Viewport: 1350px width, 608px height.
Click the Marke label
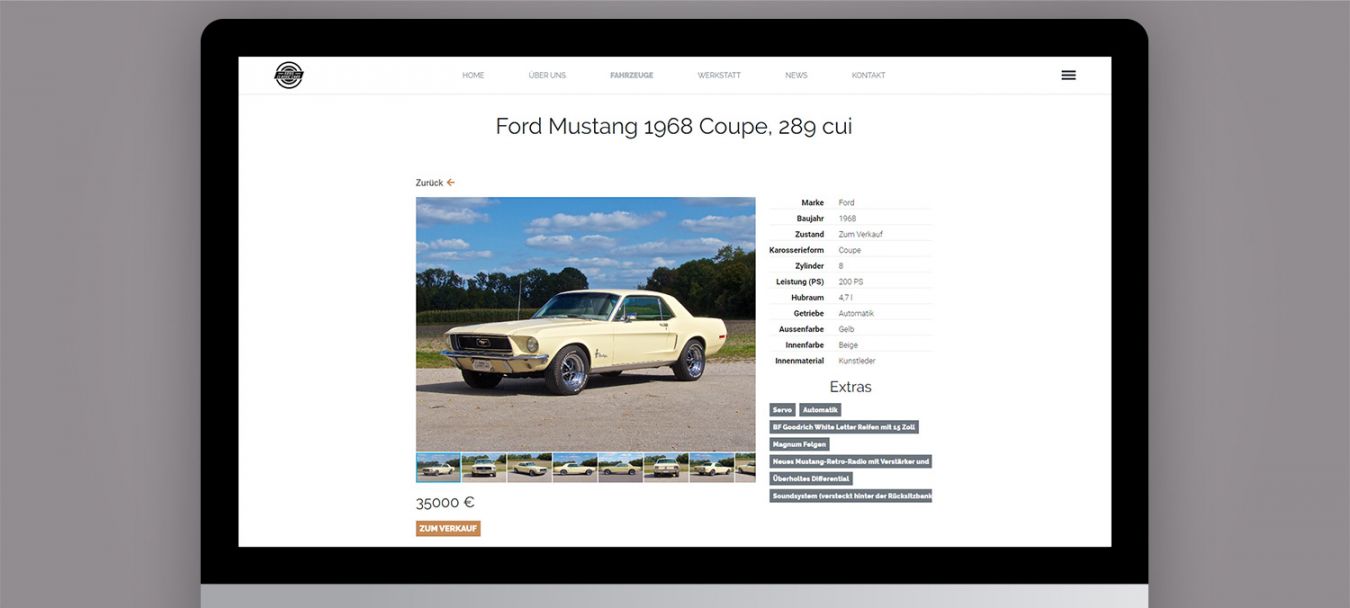(812, 203)
